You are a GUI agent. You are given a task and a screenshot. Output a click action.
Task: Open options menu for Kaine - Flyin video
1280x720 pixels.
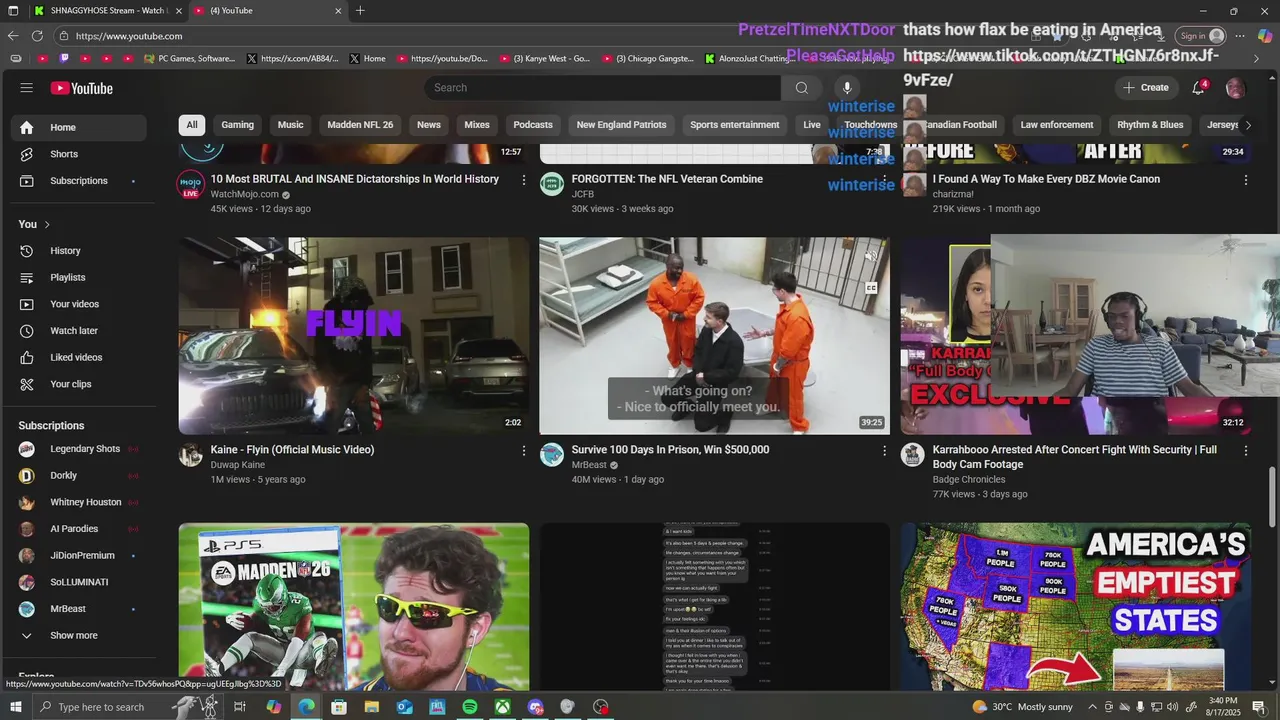tap(523, 451)
